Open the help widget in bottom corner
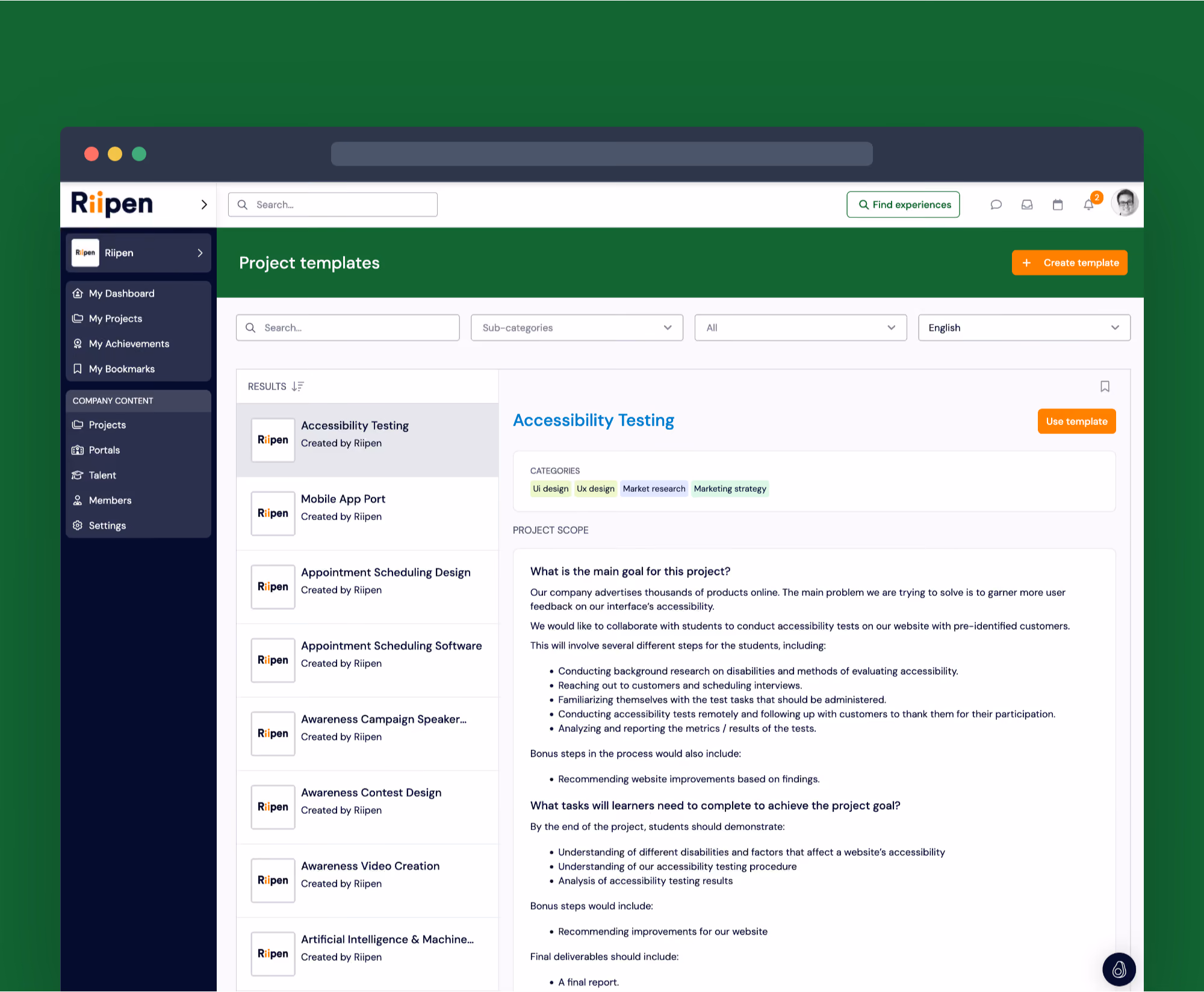Screen dimensions: 1204x992 (x=1119, y=969)
